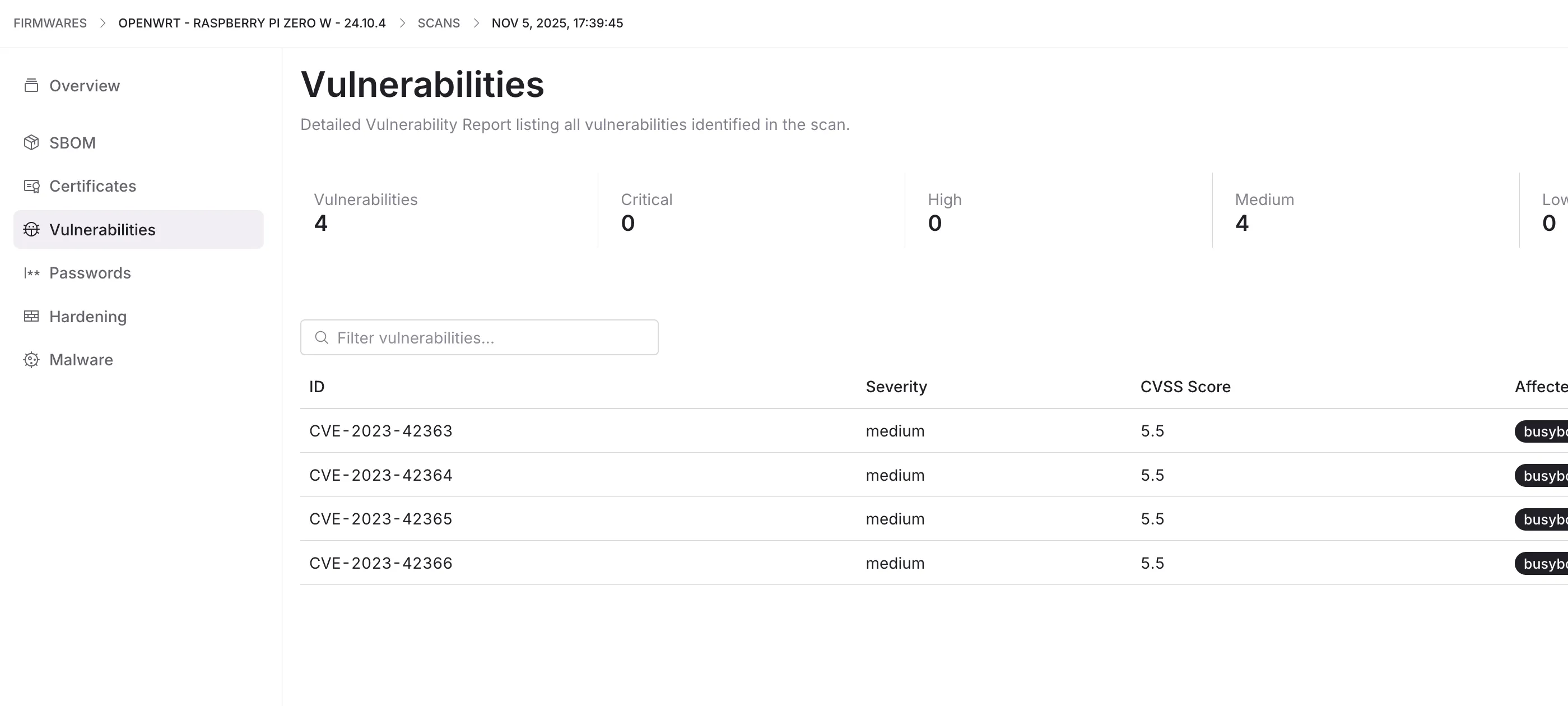The width and height of the screenshot is (1568, 706).
Task: Click the Hardening wall icon
Action: coord(31,317)
